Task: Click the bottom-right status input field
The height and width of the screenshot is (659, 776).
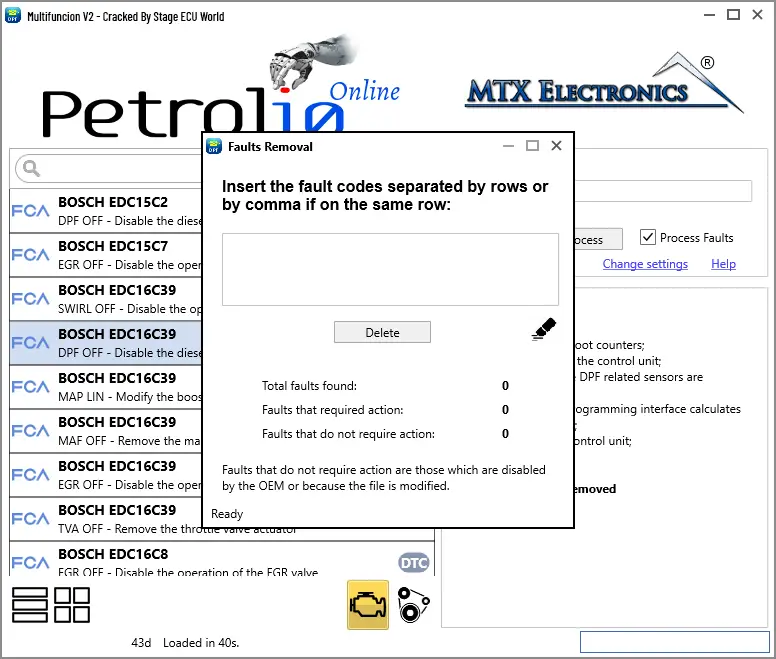Action: (673, 641)
